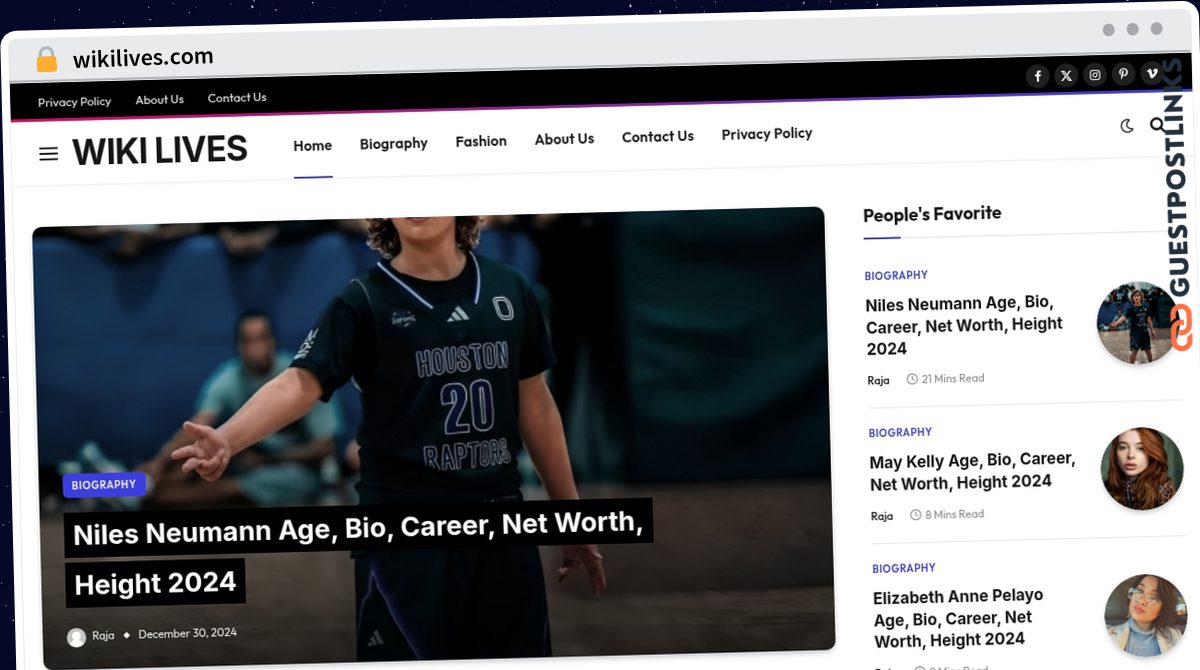The height and width of the screenshot is (670, 1200).
Task: Open the site search
Action: coord(1157,125)
